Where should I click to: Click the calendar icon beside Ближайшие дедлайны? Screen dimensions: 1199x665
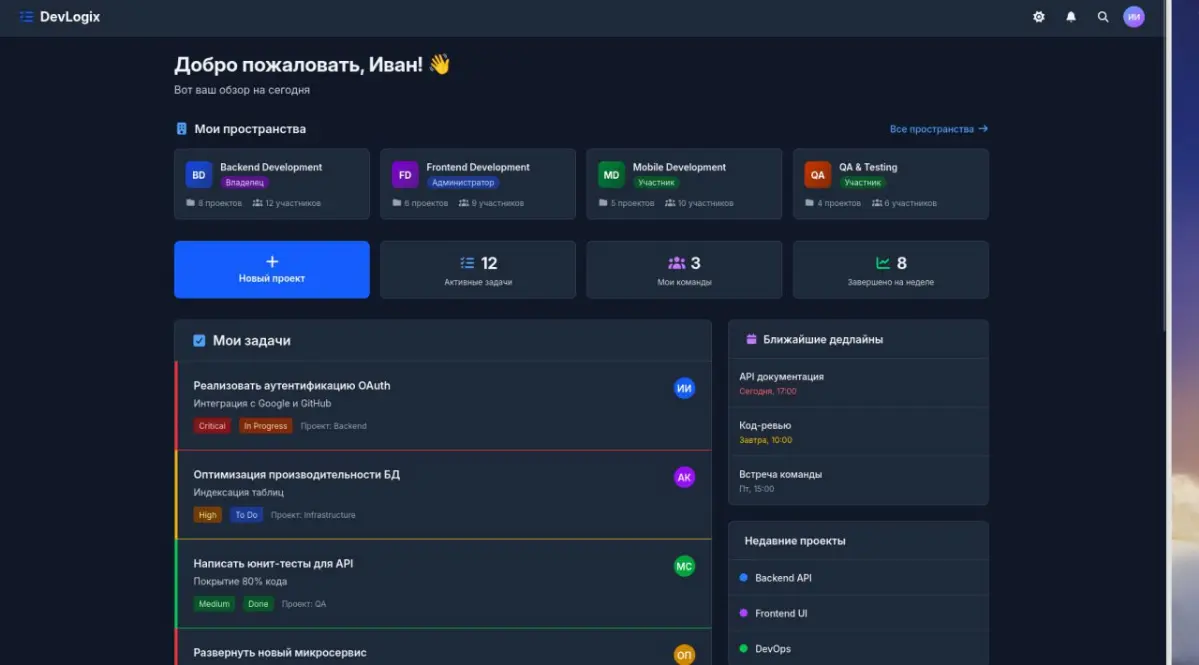[x=751, y=339]
